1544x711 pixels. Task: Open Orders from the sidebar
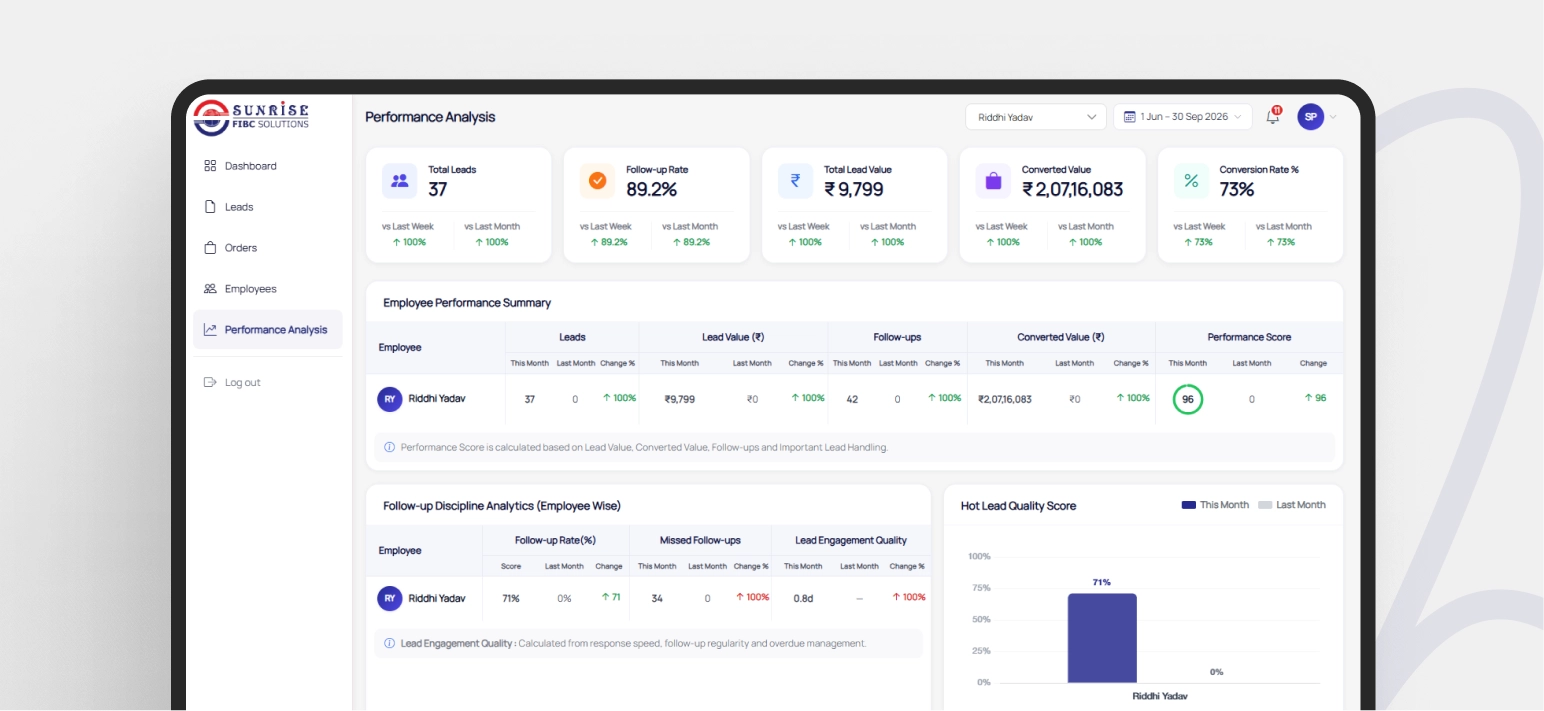(x=268, y=248)
